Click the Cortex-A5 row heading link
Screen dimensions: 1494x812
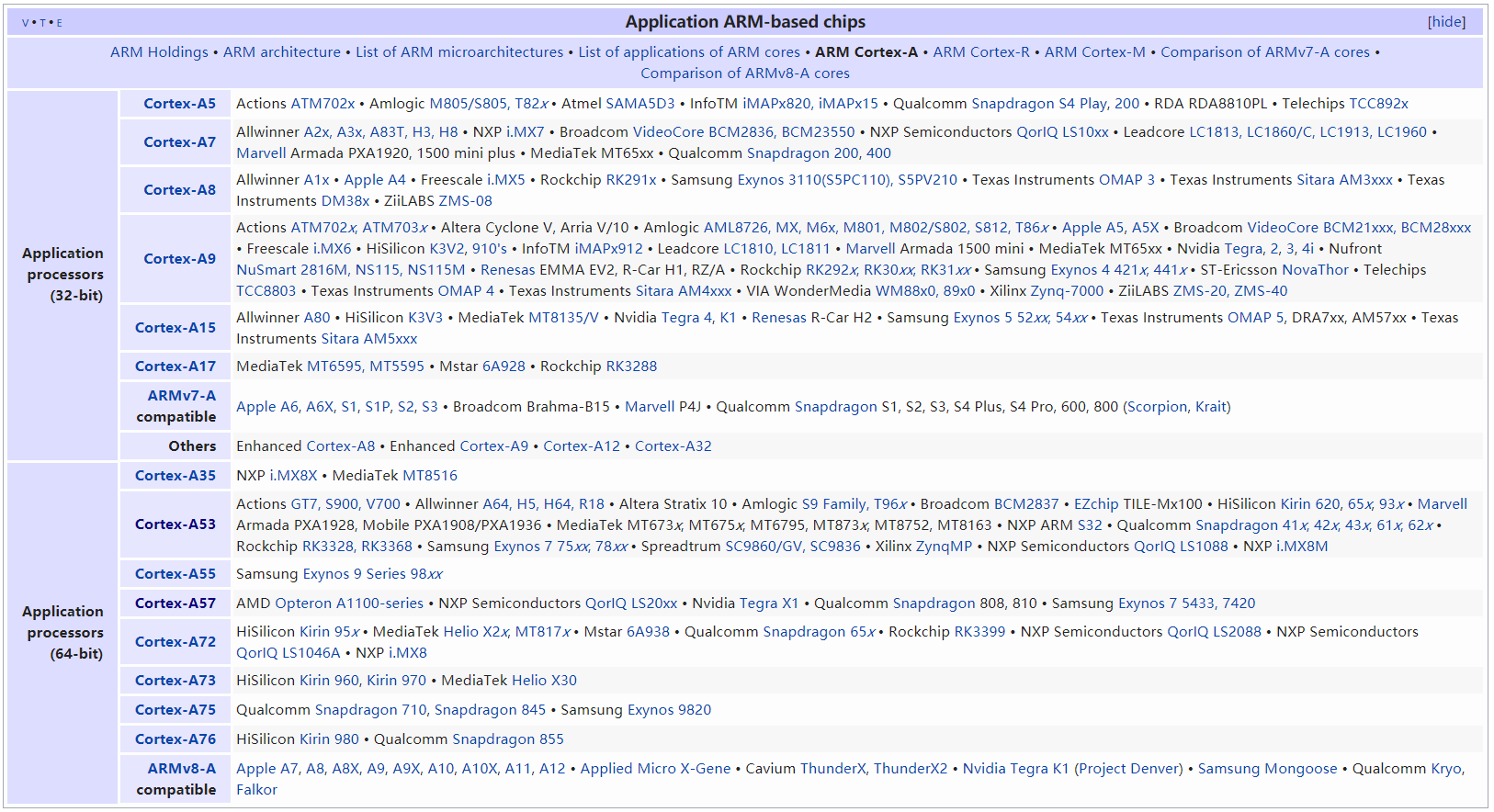point(180,104)
